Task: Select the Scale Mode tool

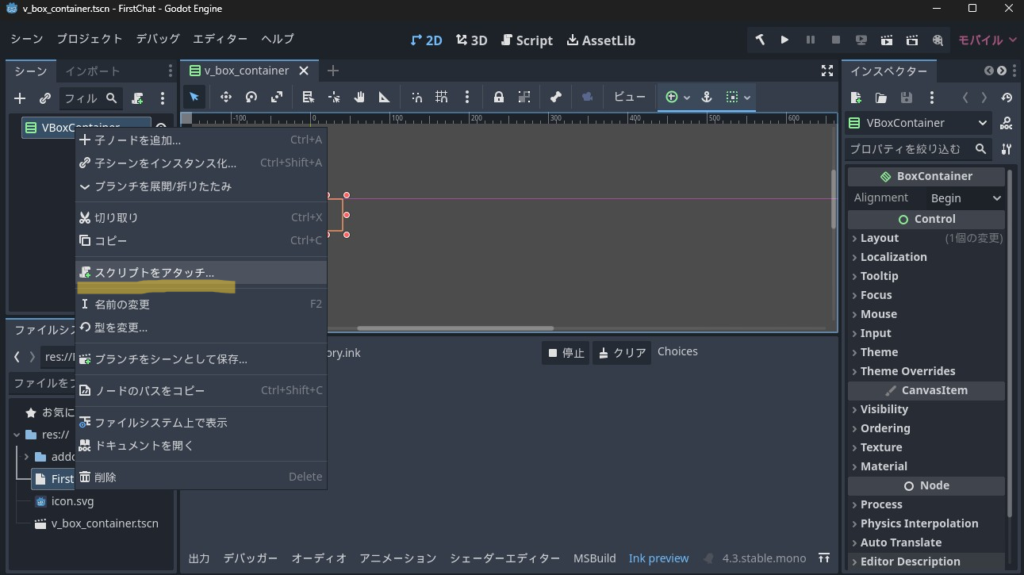Action: point(277,97)
